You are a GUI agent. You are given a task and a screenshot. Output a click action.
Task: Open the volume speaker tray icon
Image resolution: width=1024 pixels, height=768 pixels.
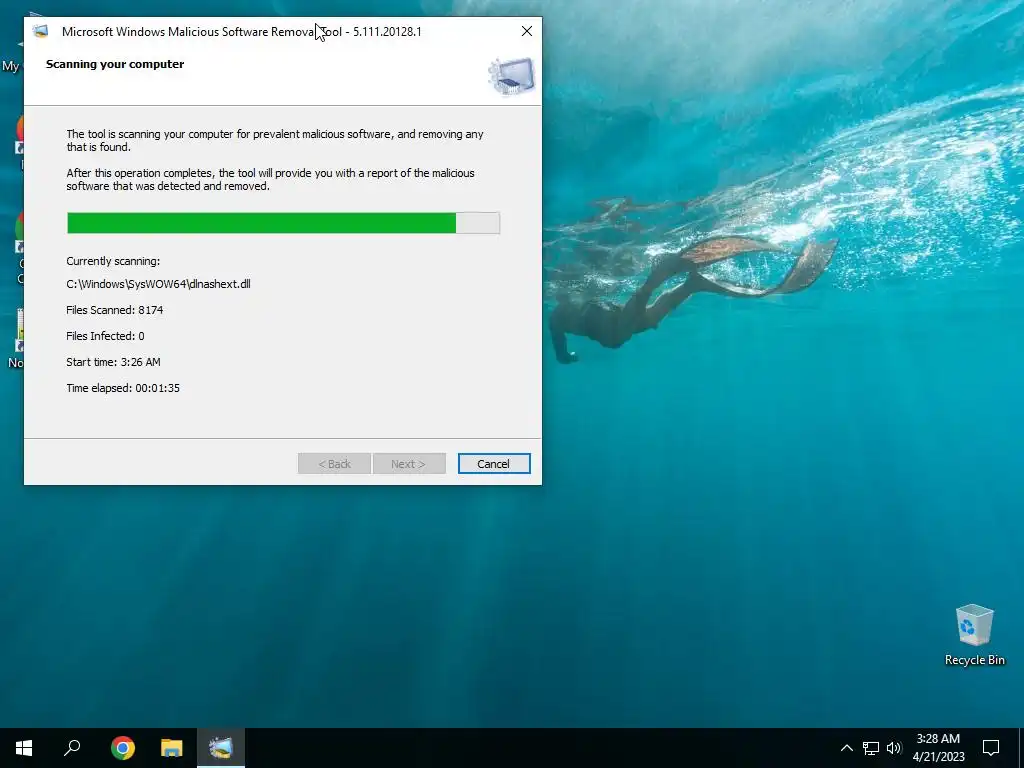(894, 748)
